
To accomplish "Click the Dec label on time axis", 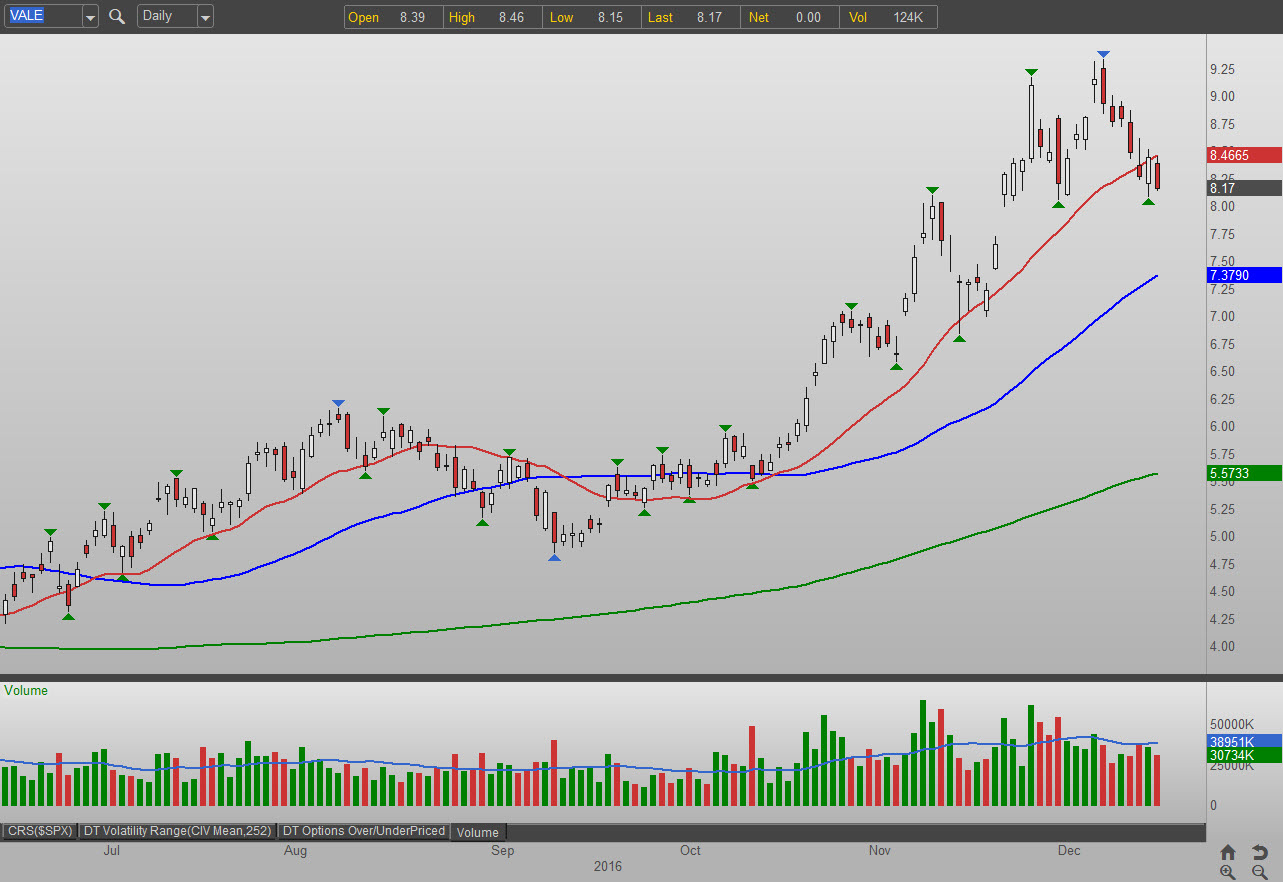I will (x=1069, y=851).
